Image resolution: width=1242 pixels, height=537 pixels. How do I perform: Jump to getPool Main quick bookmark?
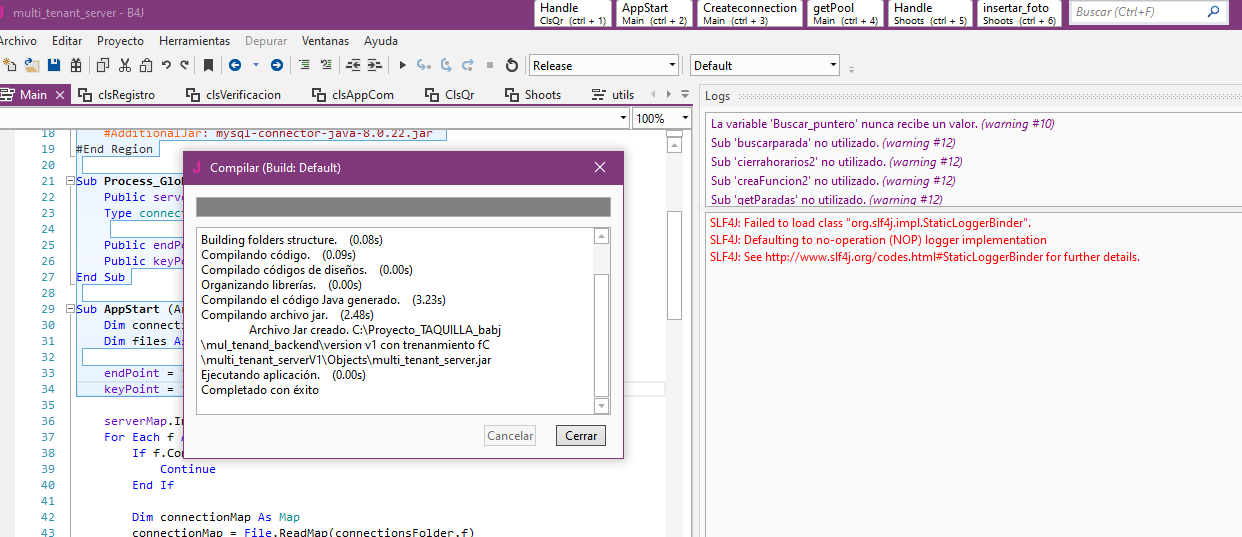[845, 13]
